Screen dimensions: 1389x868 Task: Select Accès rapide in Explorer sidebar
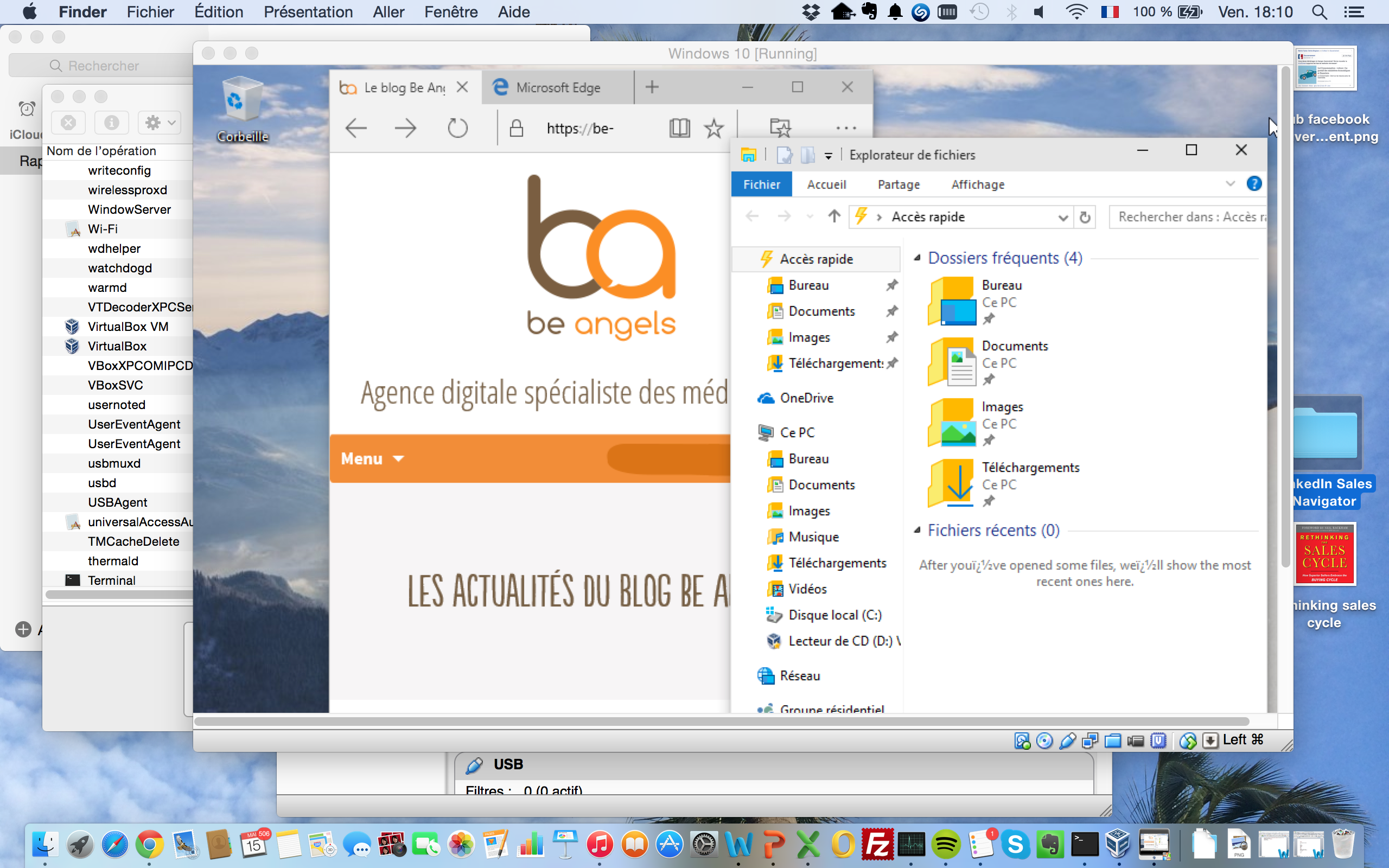point(815,259)
